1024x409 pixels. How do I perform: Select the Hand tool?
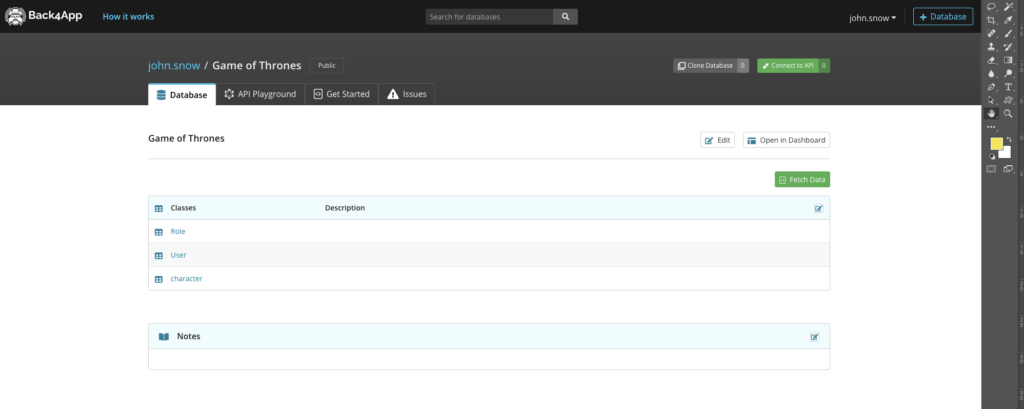point(991,114)
